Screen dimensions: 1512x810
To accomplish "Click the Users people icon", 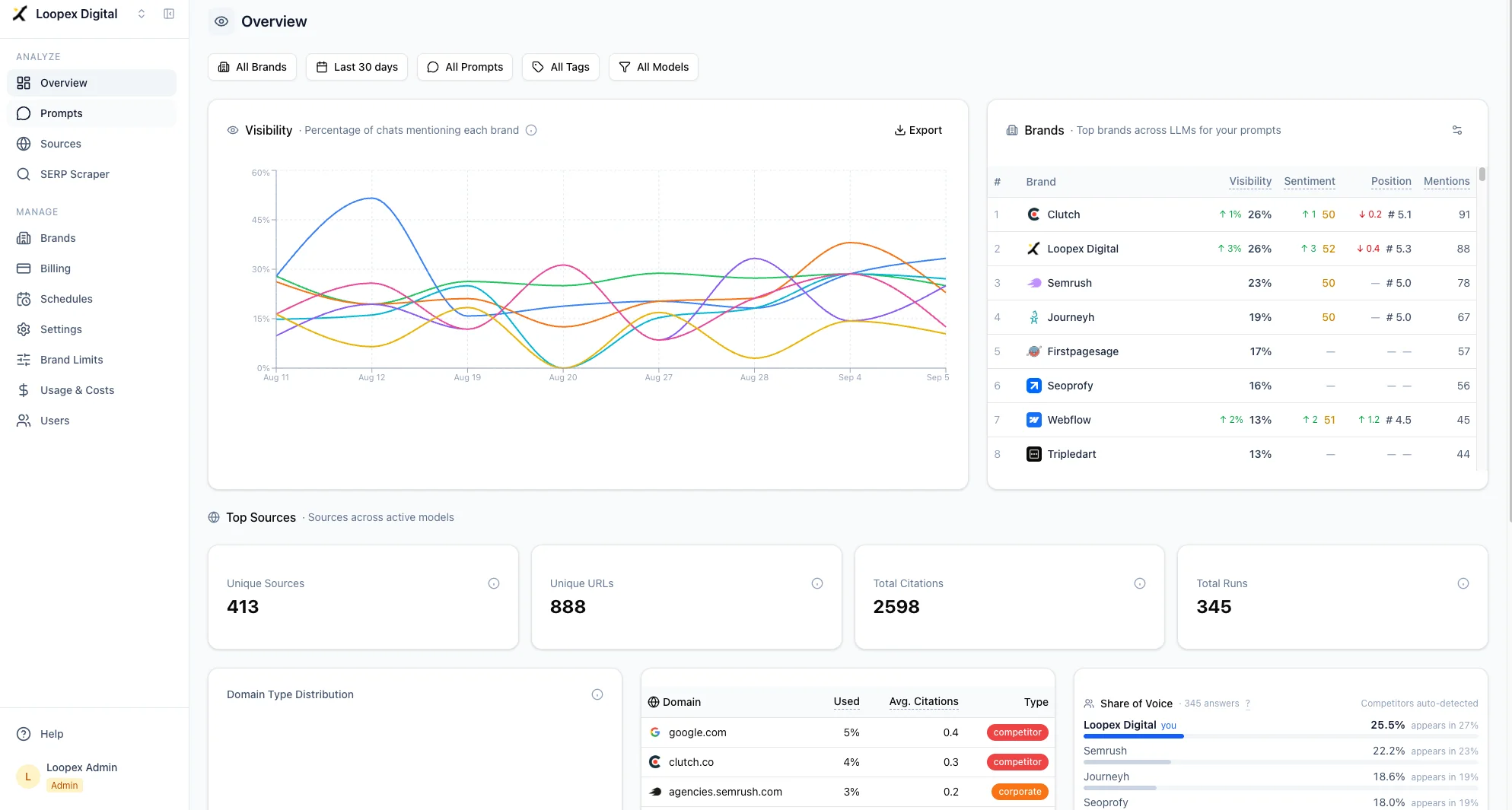I will (x=24, y=421).
